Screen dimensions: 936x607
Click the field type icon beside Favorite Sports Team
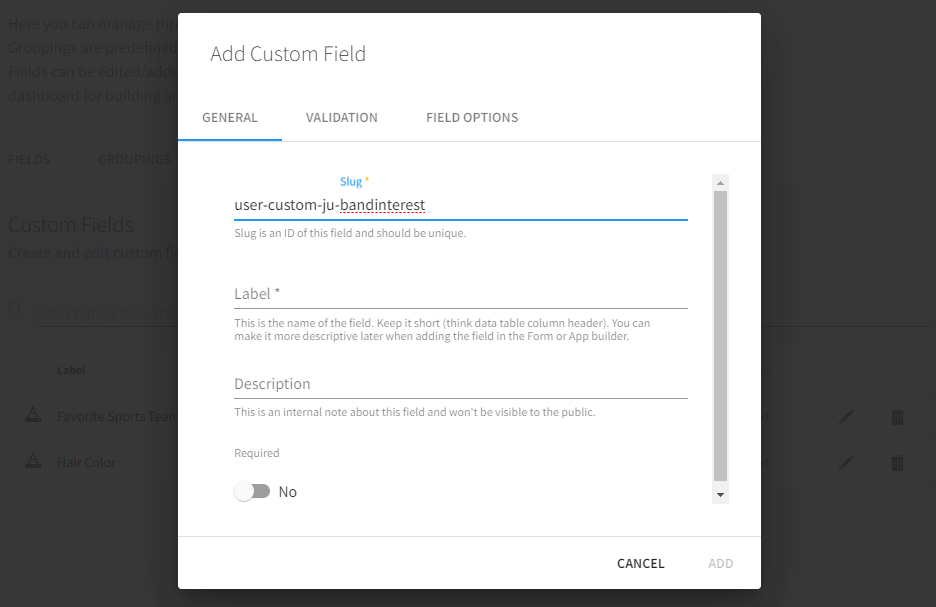(x=33, y=416)
